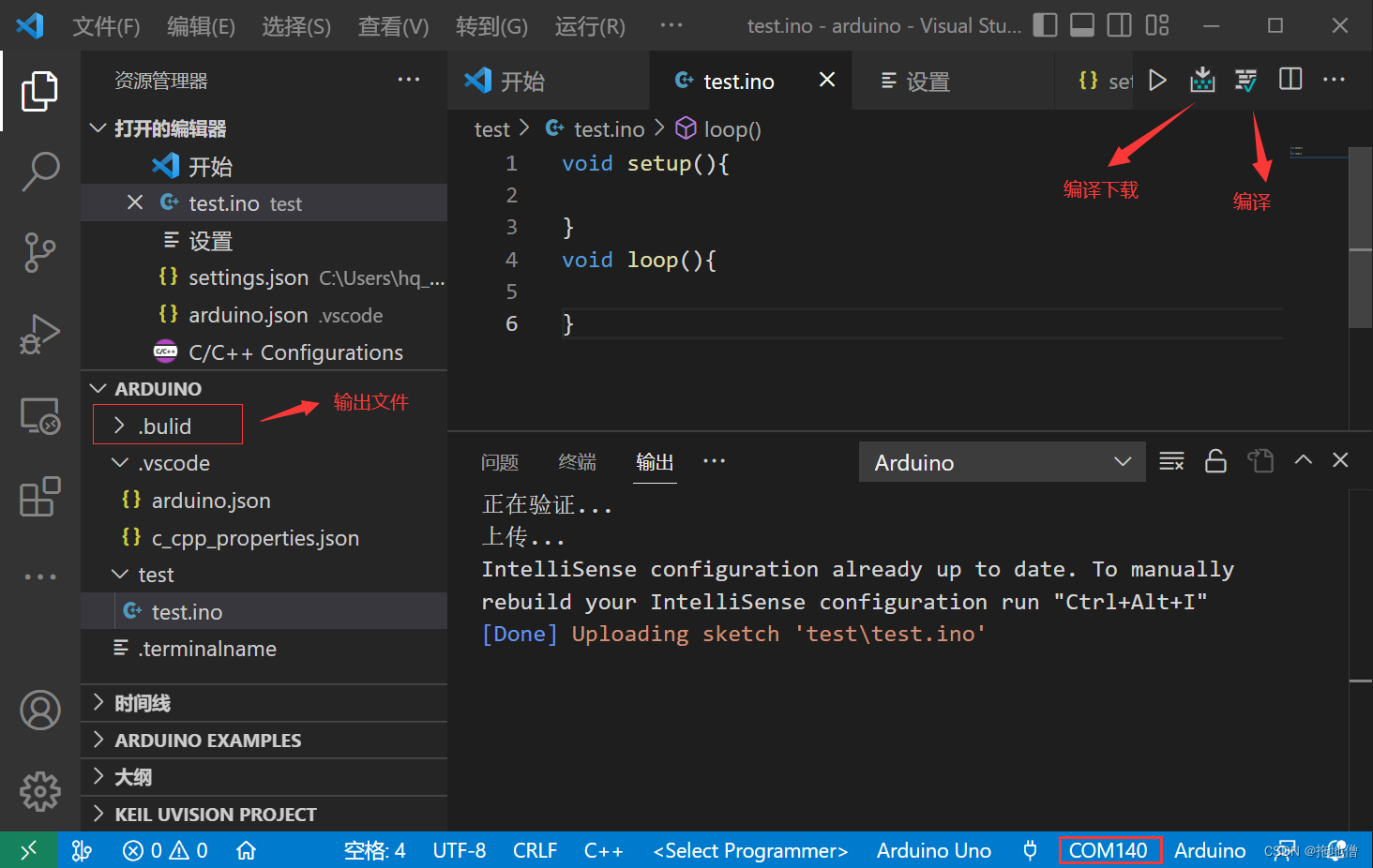
Task: Close the output panel
Action: (1340, 459)
